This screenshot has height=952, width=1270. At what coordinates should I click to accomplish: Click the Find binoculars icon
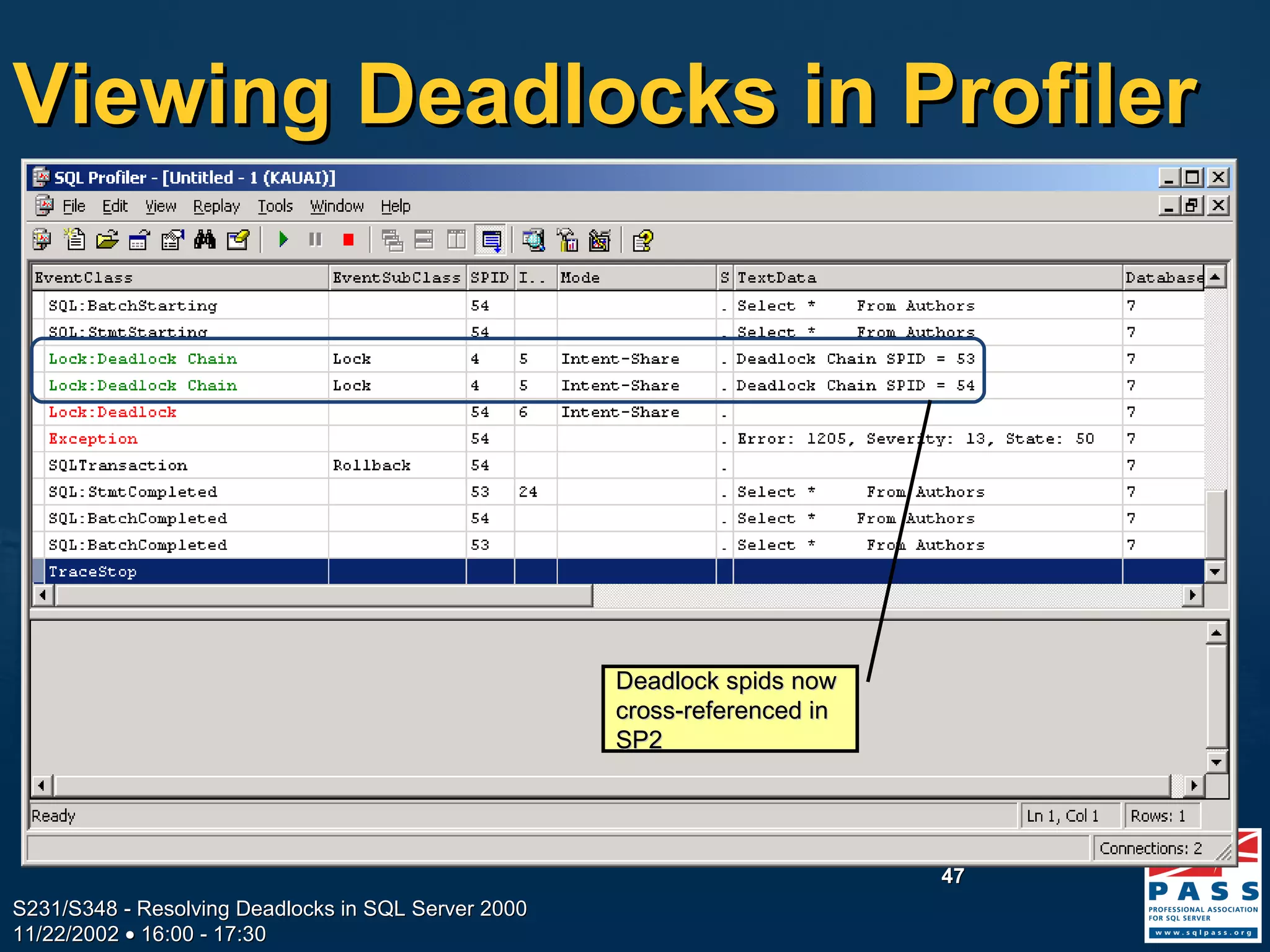[205, 240]
